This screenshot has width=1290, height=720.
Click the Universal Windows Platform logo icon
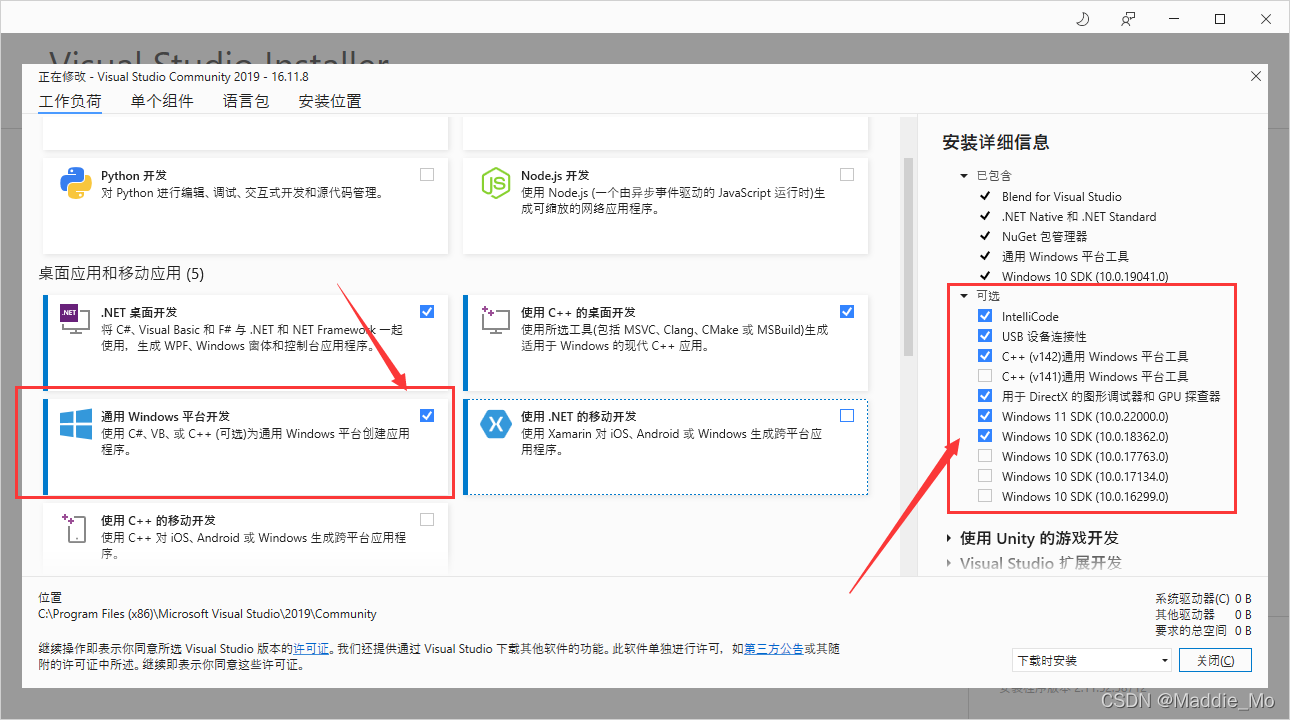76,424
